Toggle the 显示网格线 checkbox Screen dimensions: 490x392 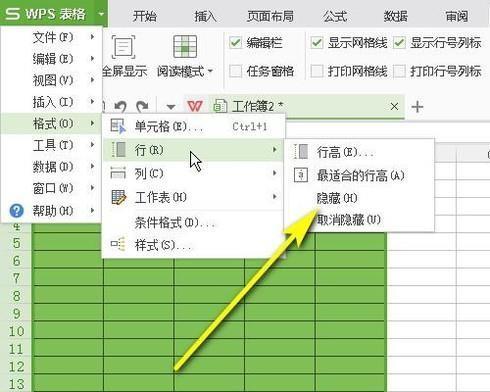tap(317, 42)
